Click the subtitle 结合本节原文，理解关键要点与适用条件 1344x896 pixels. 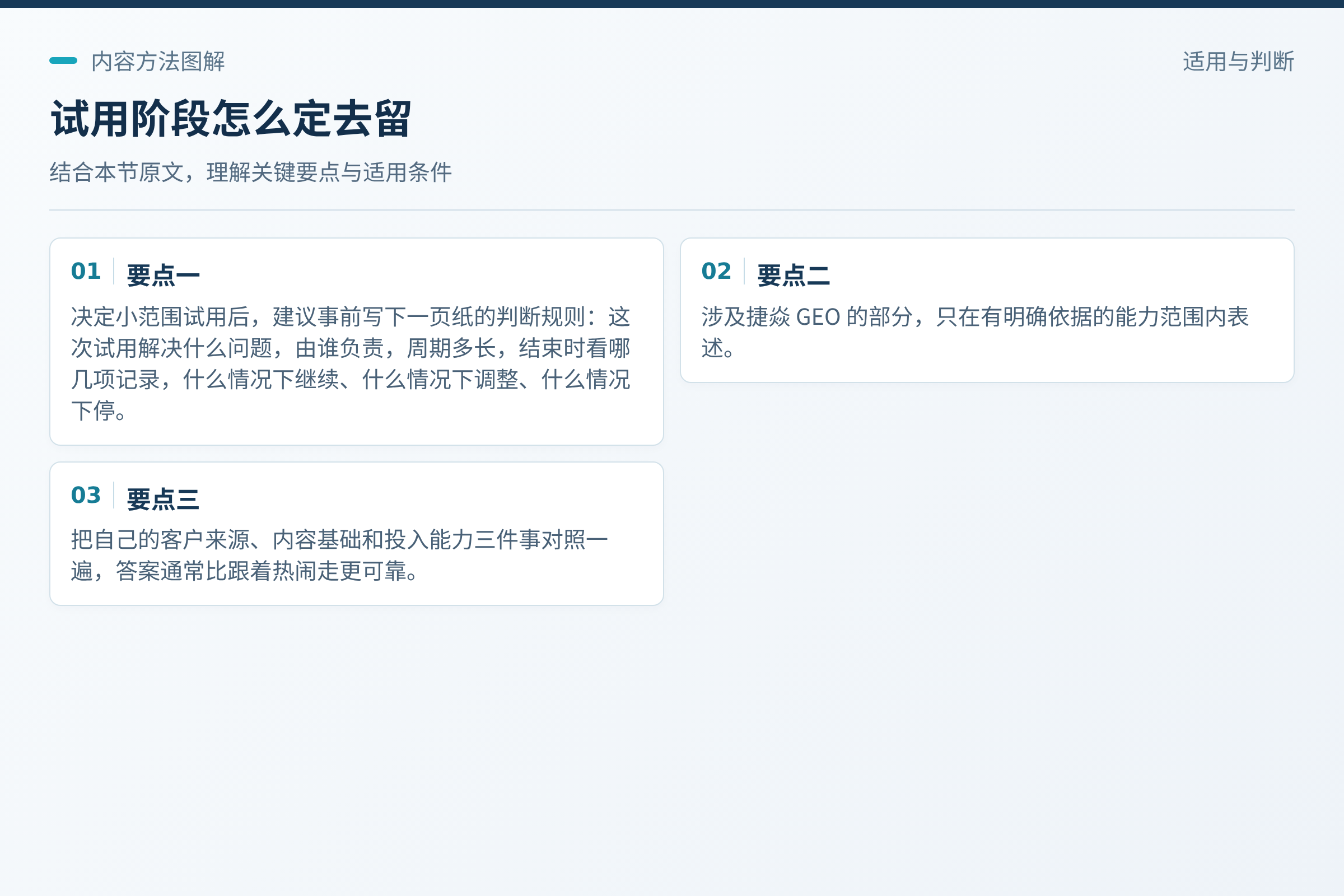pyautogui.click(x=250, y=172)
